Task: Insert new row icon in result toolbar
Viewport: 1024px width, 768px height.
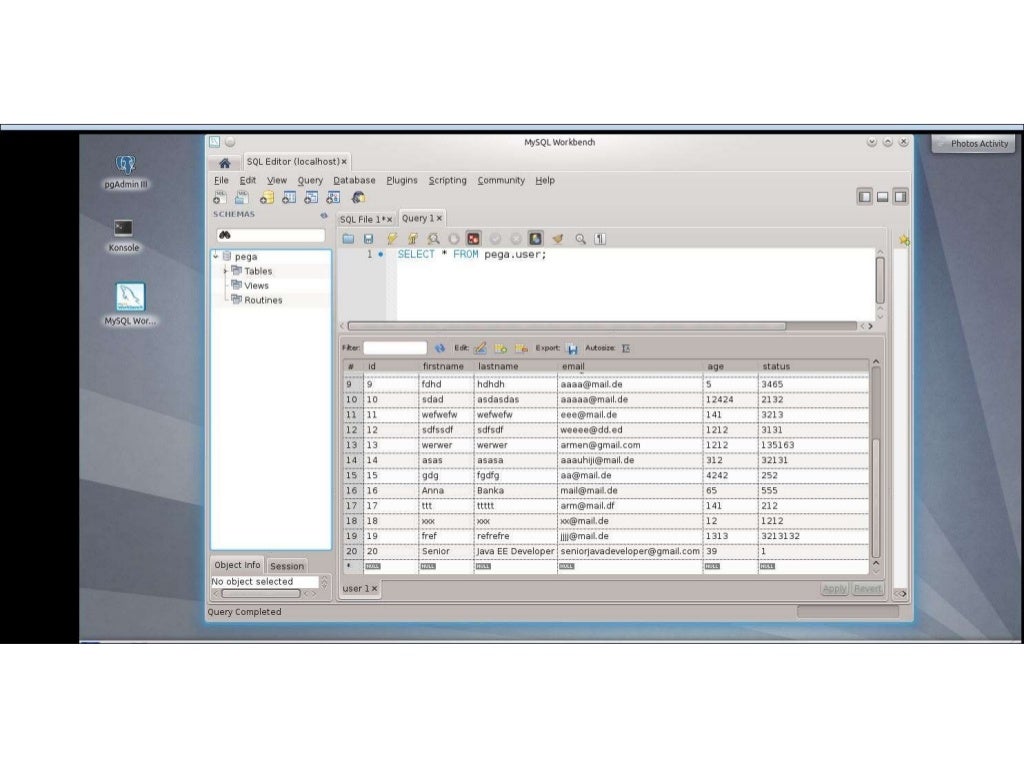Action: point(501,348)
